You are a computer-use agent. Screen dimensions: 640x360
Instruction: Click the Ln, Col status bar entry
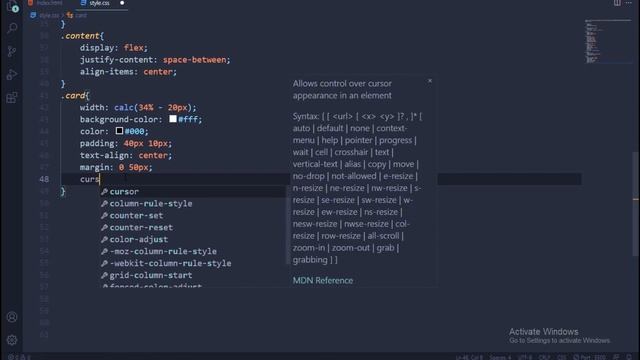(x=469, y=357)
